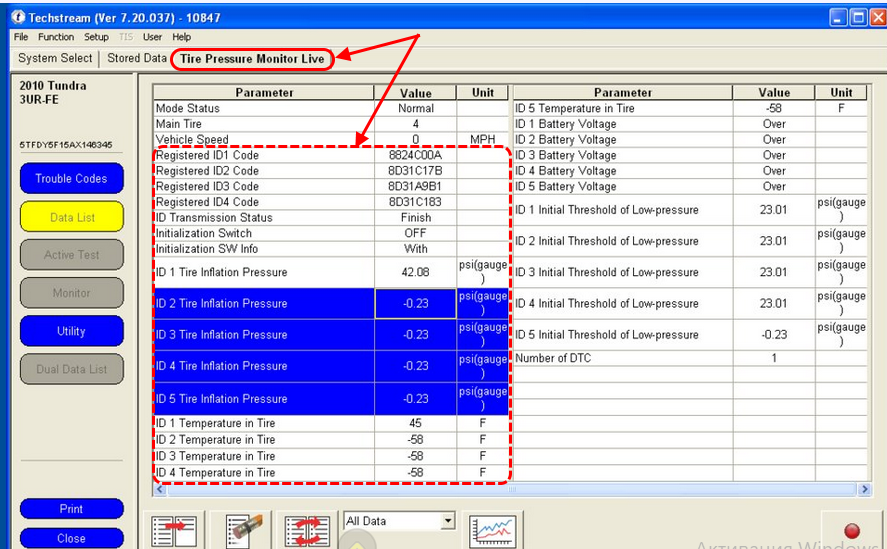Click the right table Value column header
887x549 pixels.
[x=774, y=93]
